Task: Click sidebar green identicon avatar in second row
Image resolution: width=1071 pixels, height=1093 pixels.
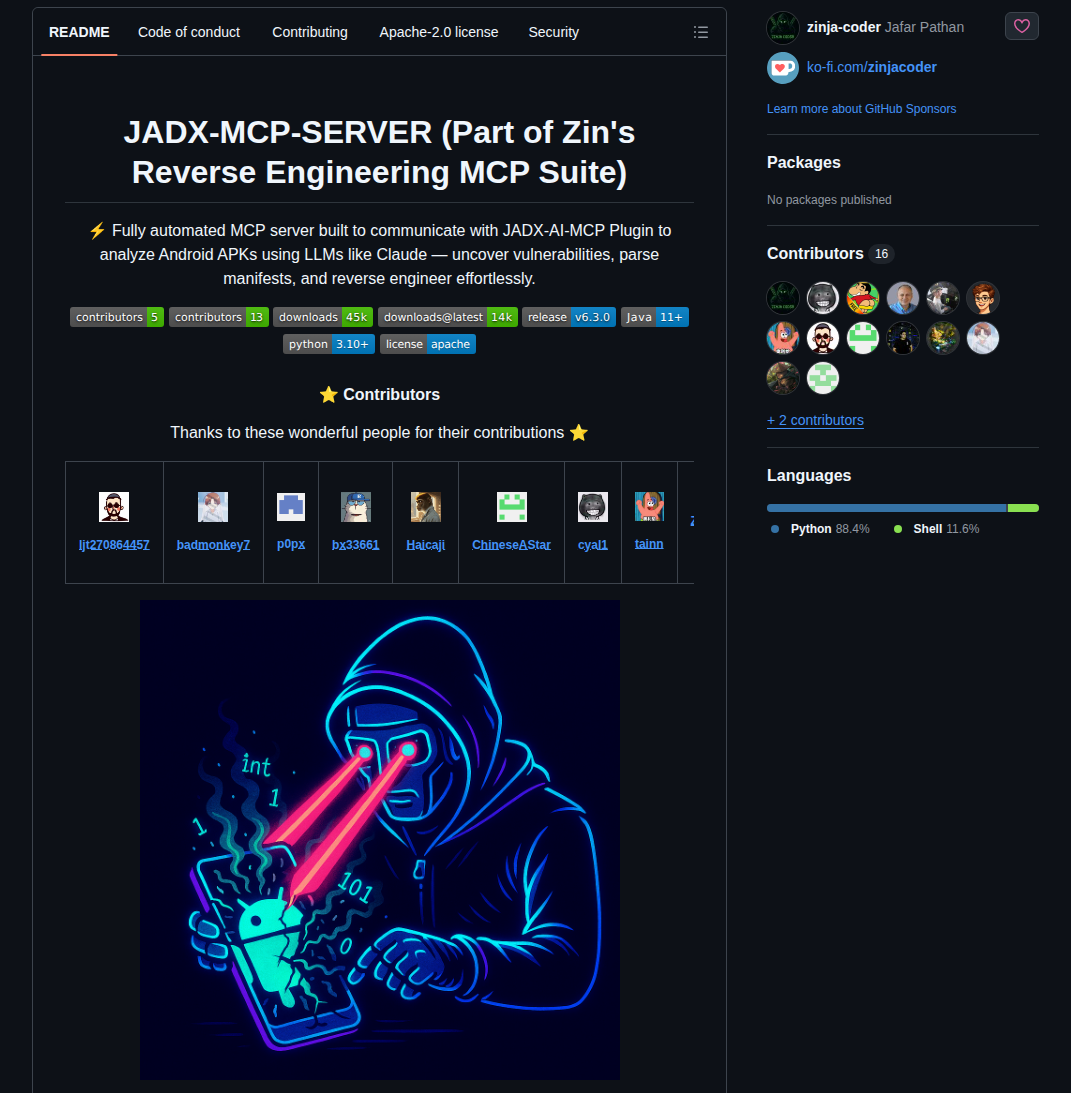Action: click(863, 338)
